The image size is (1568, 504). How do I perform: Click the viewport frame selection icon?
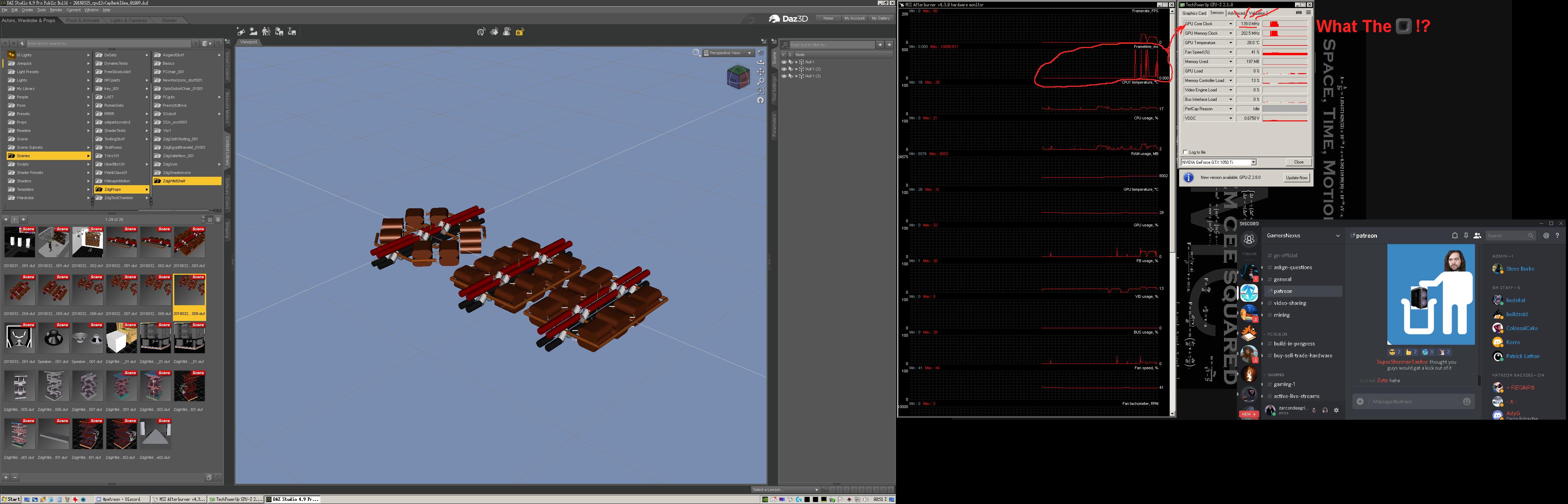[760, 91]
